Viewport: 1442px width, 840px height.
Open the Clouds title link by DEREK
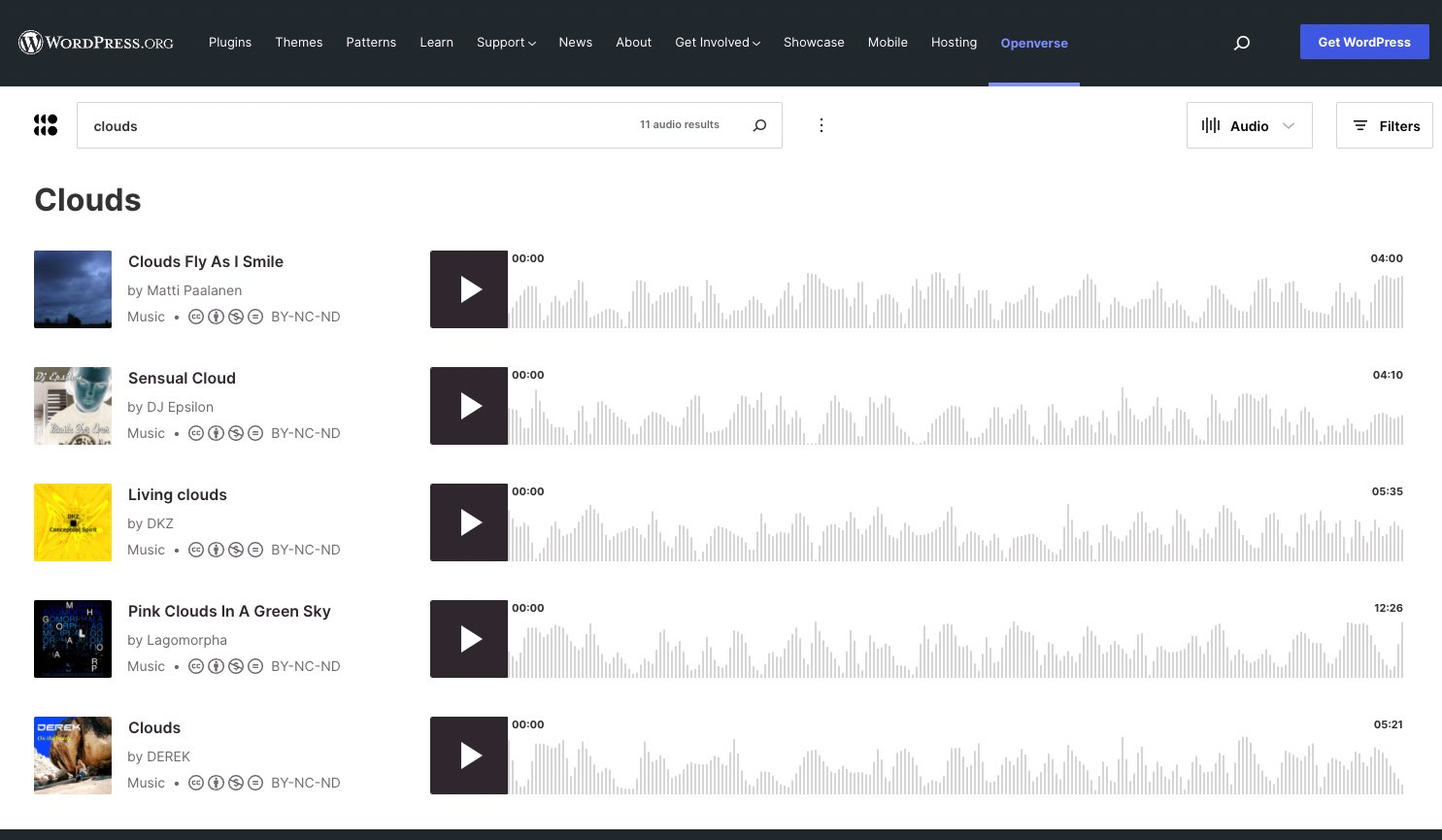[x=154, y=727]
